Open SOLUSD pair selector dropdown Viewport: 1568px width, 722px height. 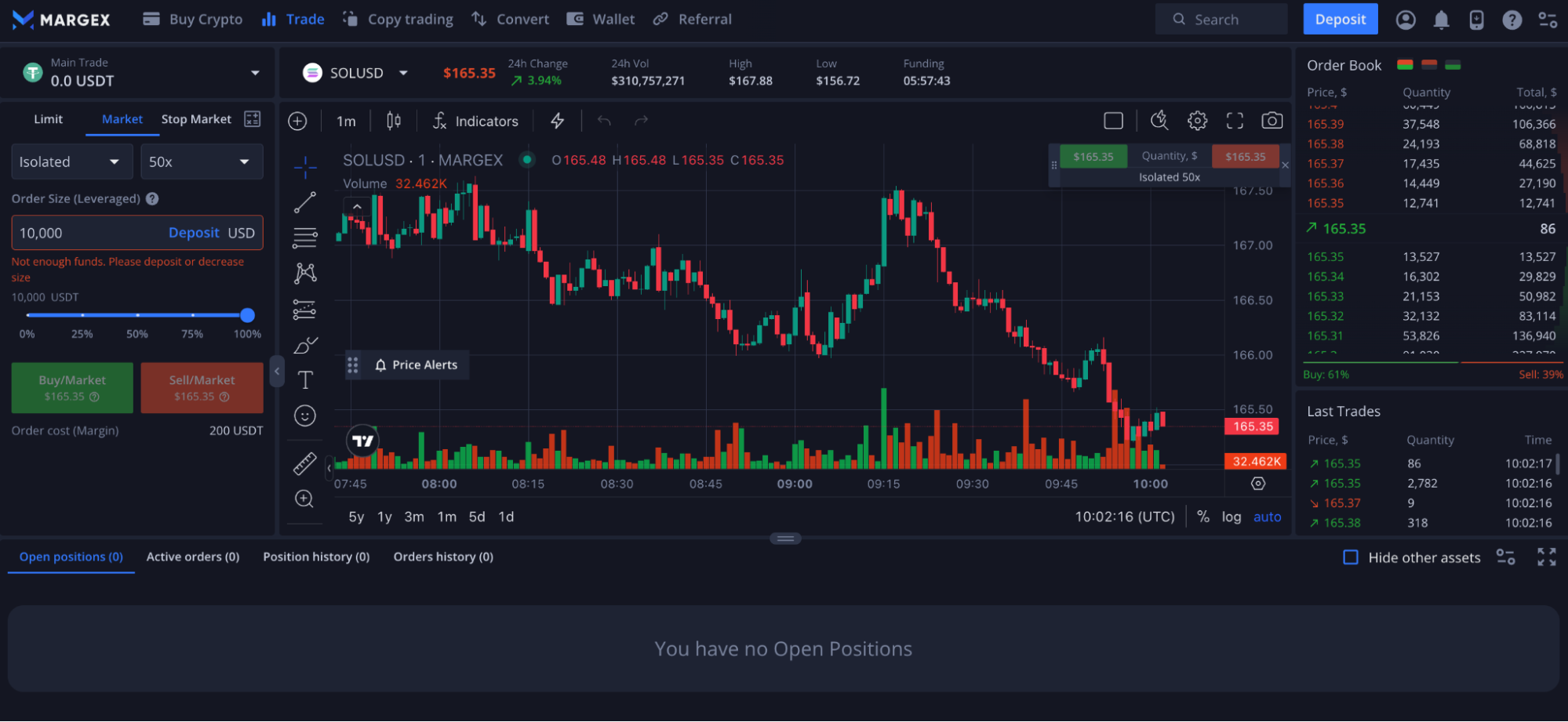pos(403,73)
